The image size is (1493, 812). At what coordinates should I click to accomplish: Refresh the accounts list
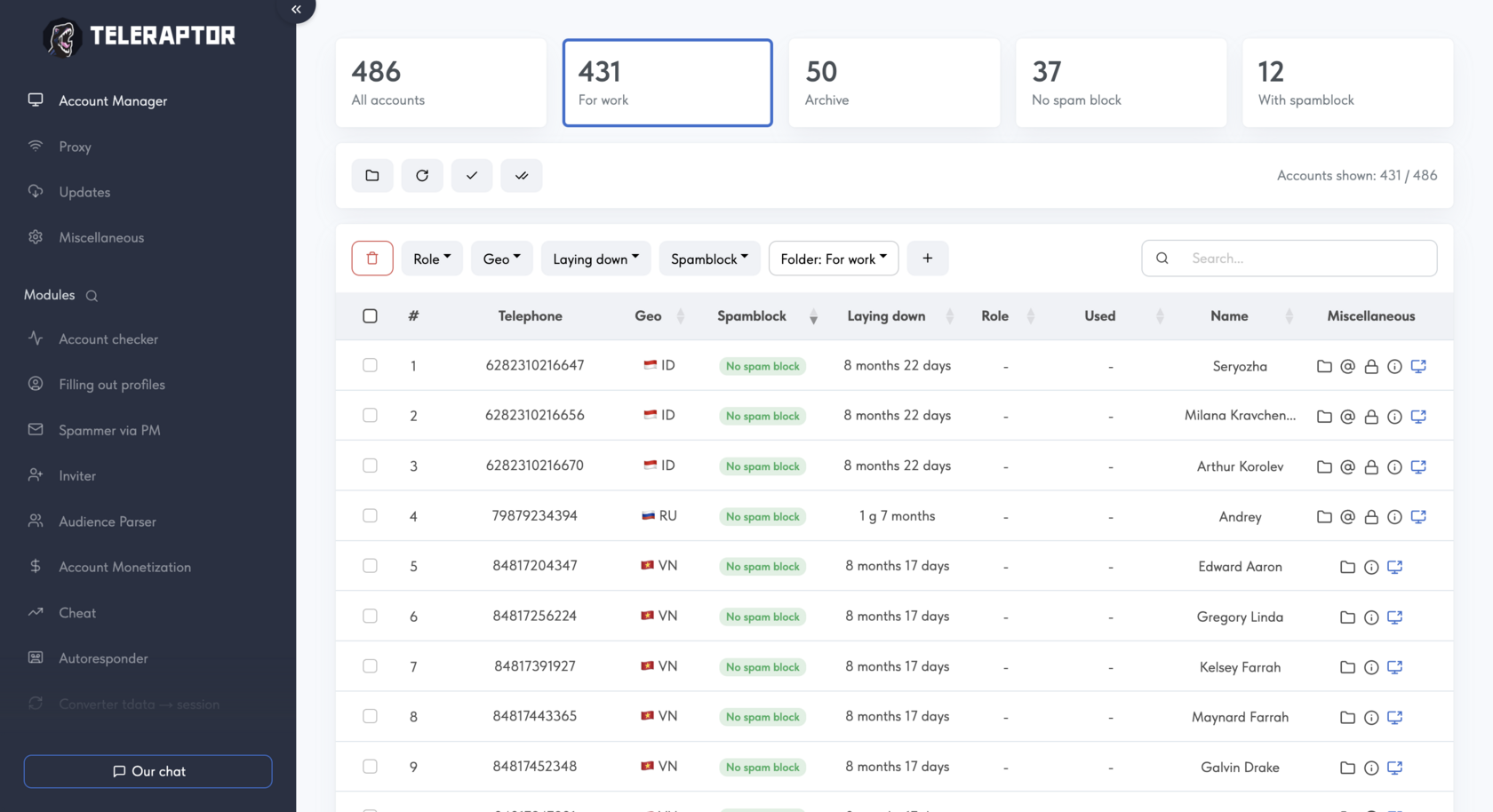pos(422,176)
